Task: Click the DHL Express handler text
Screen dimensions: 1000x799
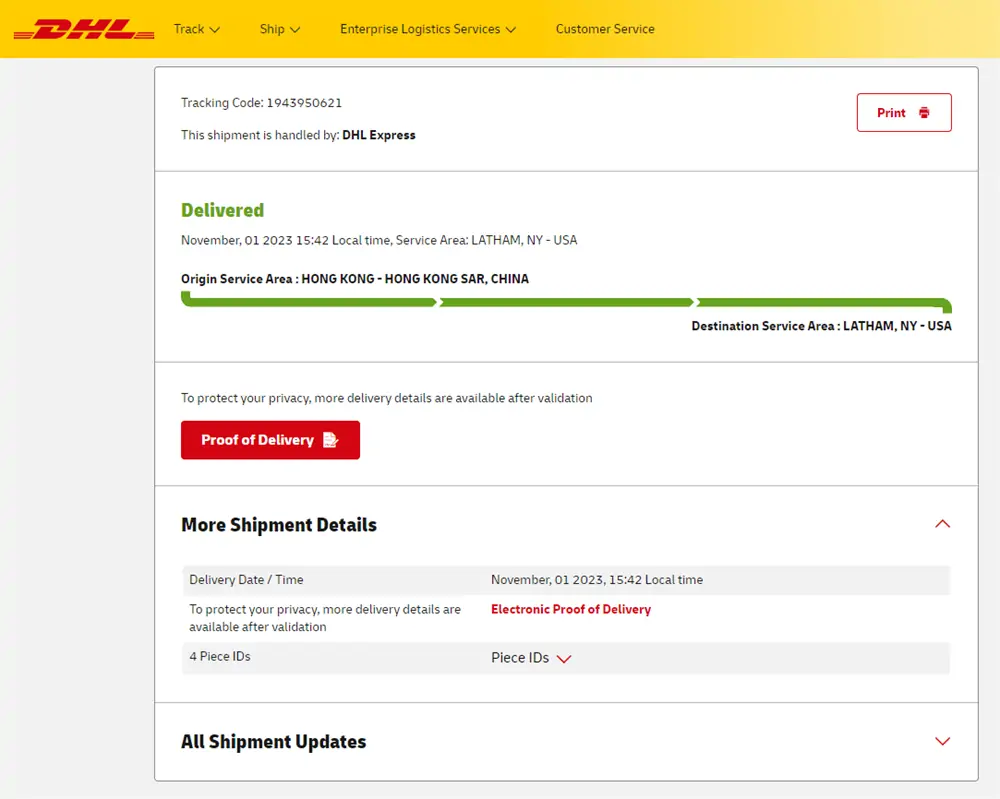Action: (x=379, y=135)
